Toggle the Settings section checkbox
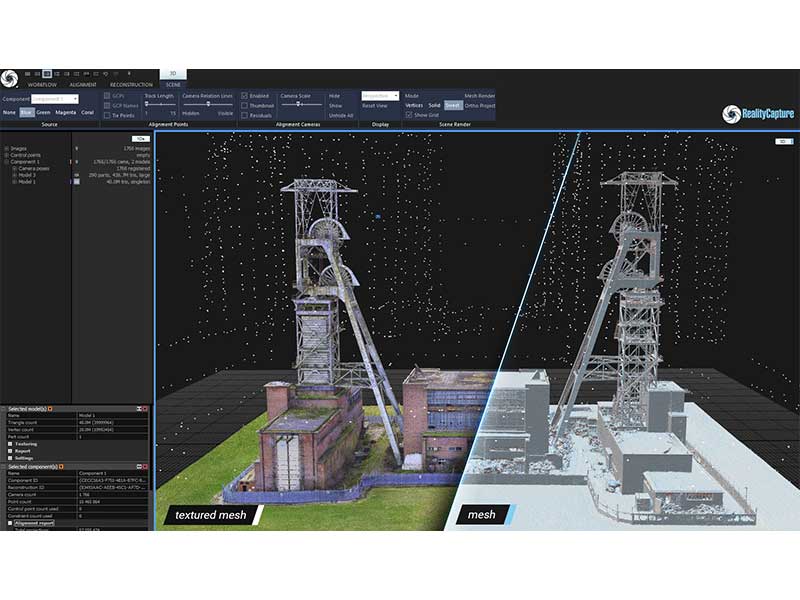 (10, 458)
